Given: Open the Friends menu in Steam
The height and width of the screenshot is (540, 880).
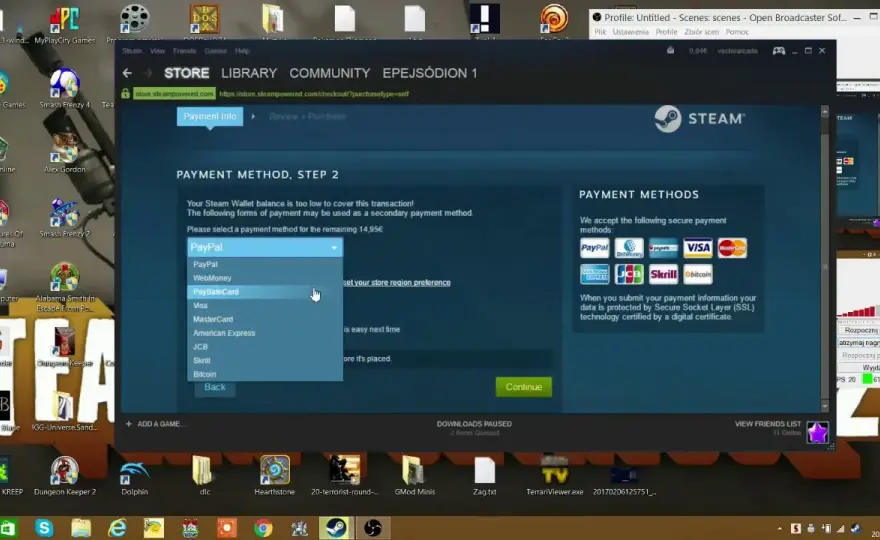Looking at the screenshot, I should click(x=185, y=51).
